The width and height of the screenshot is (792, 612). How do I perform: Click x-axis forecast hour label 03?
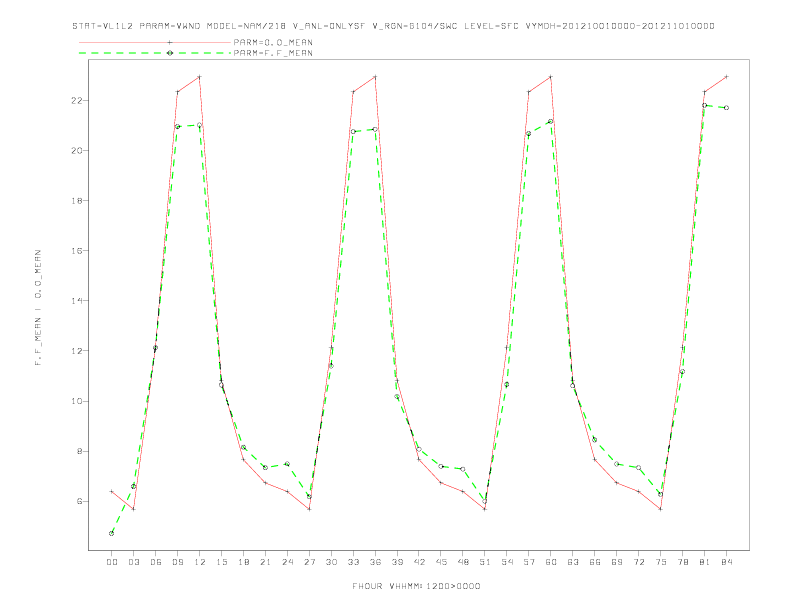[133, 562]
